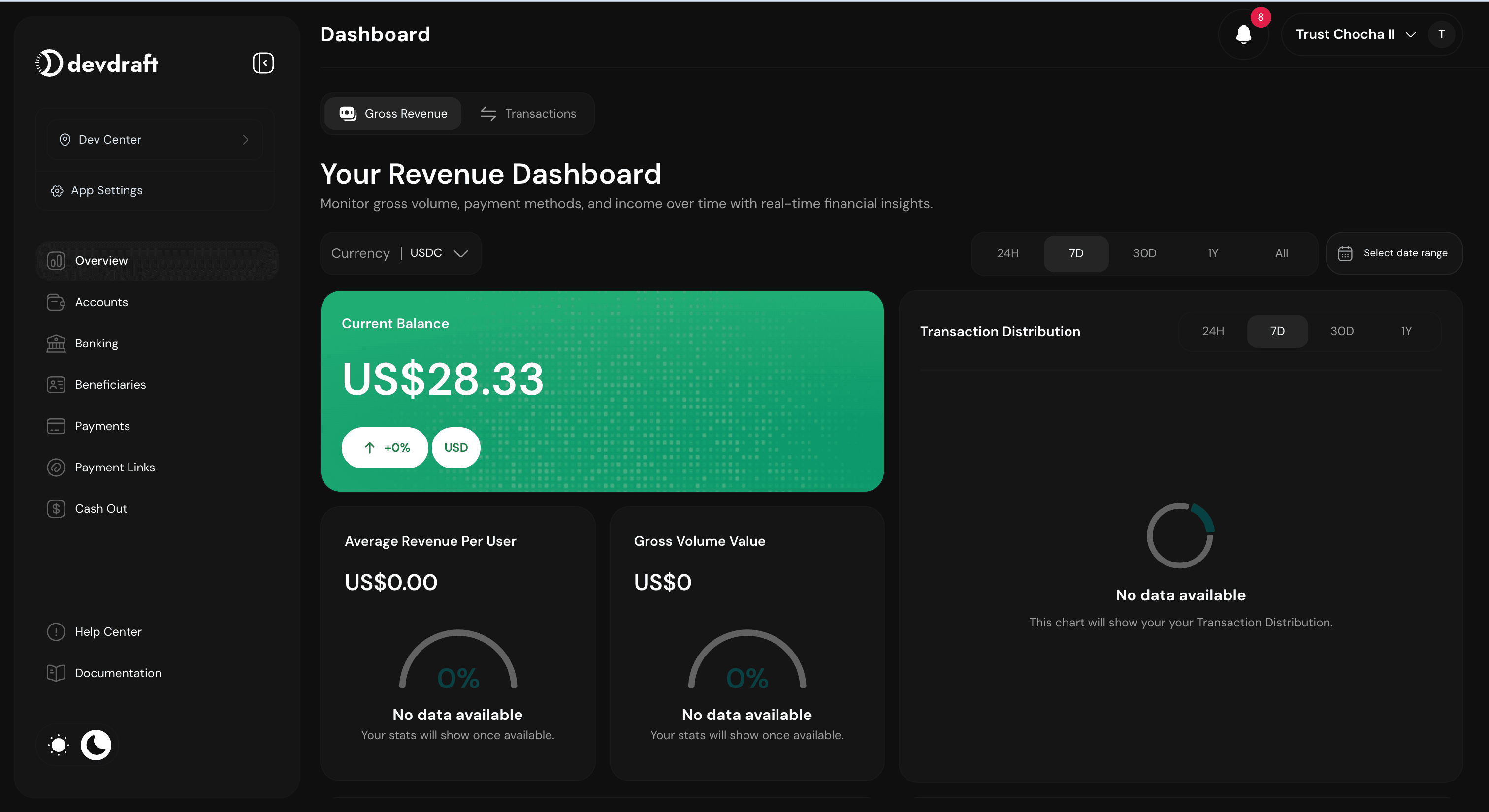
Task: Collapse the sidebar with the panel toggle
Action: [263, 63]
